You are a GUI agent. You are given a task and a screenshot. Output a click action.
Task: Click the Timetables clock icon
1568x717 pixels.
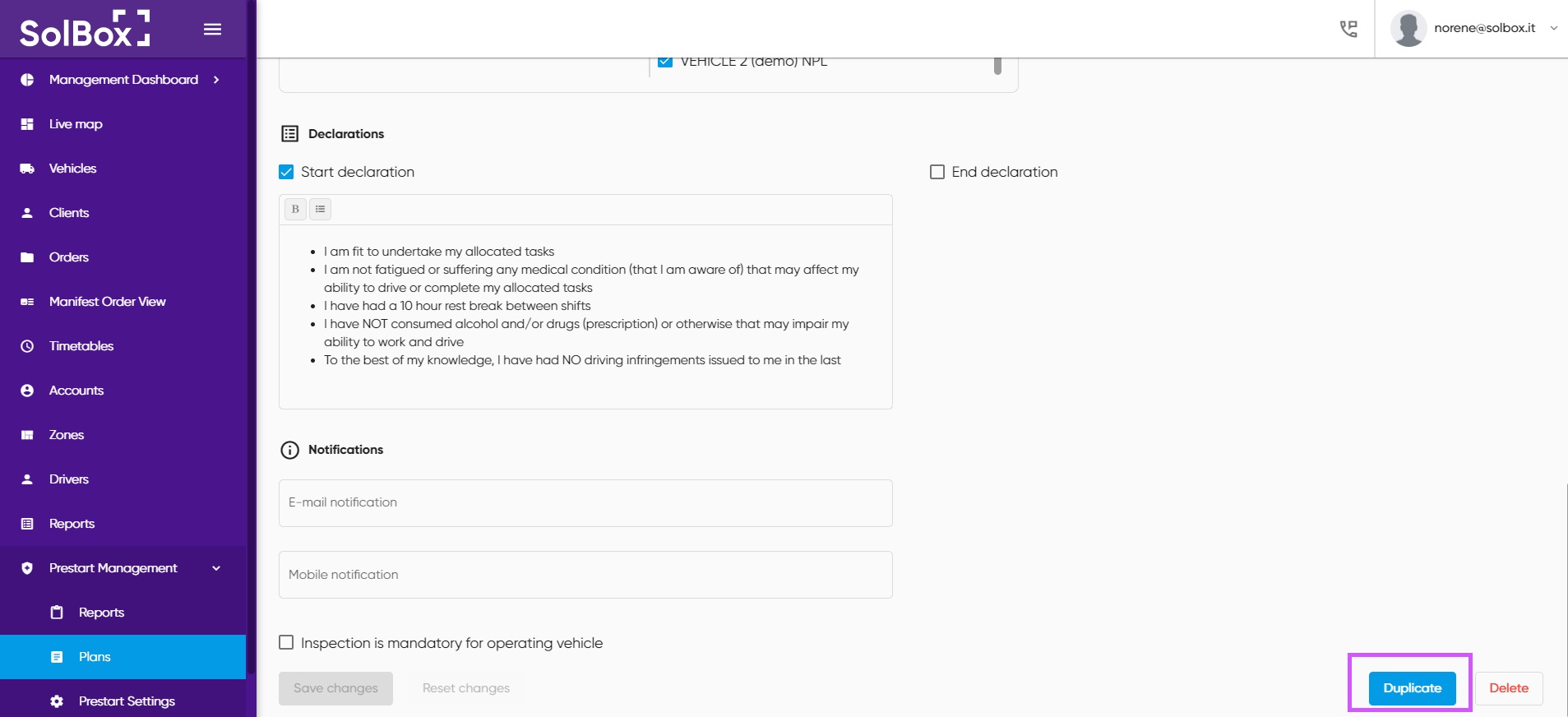[27, 346]
